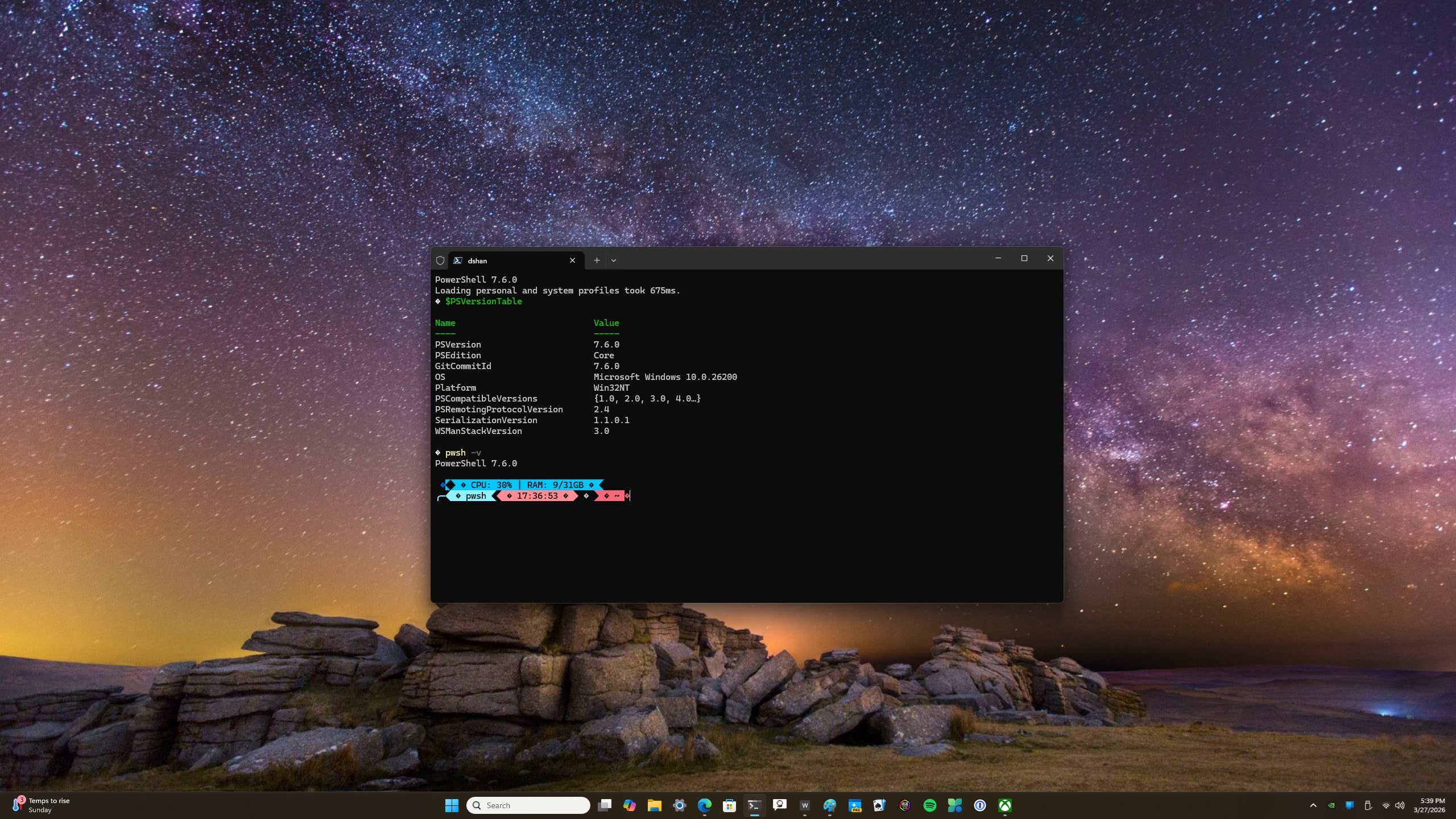Open 1Password from the taskbar
This screenshot has width=1456, height=819.
pos(980,805)
